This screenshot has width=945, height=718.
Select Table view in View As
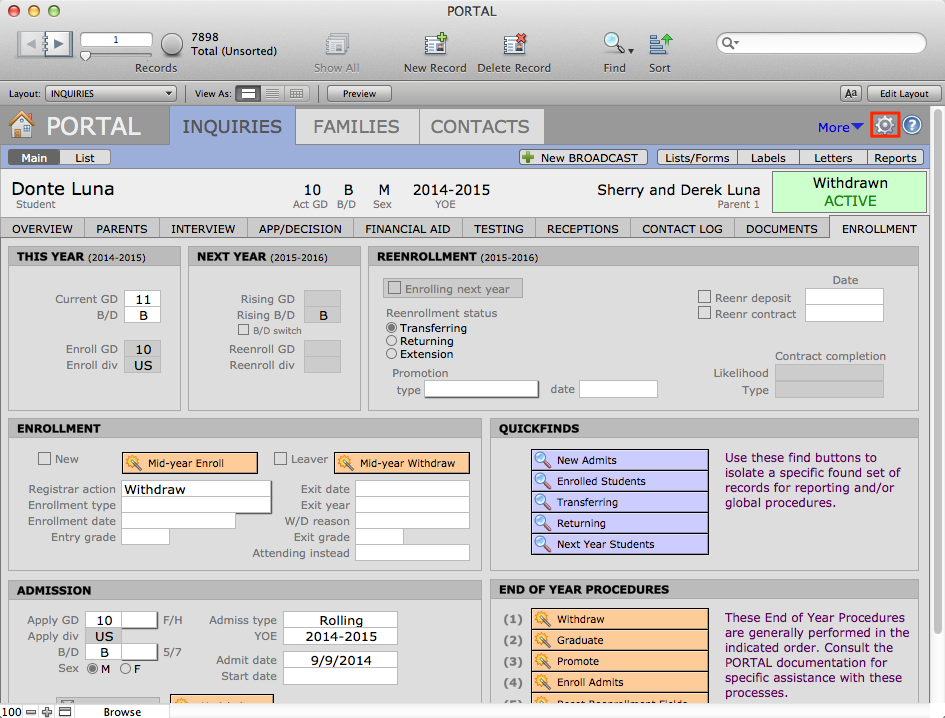297,93
